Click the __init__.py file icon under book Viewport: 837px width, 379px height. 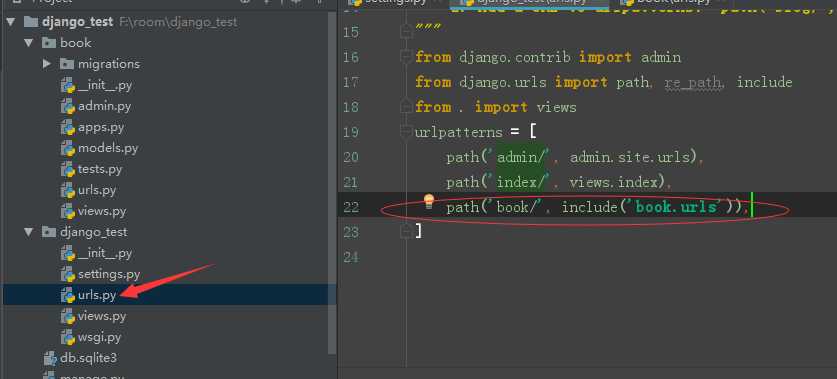tap(68, 85)
